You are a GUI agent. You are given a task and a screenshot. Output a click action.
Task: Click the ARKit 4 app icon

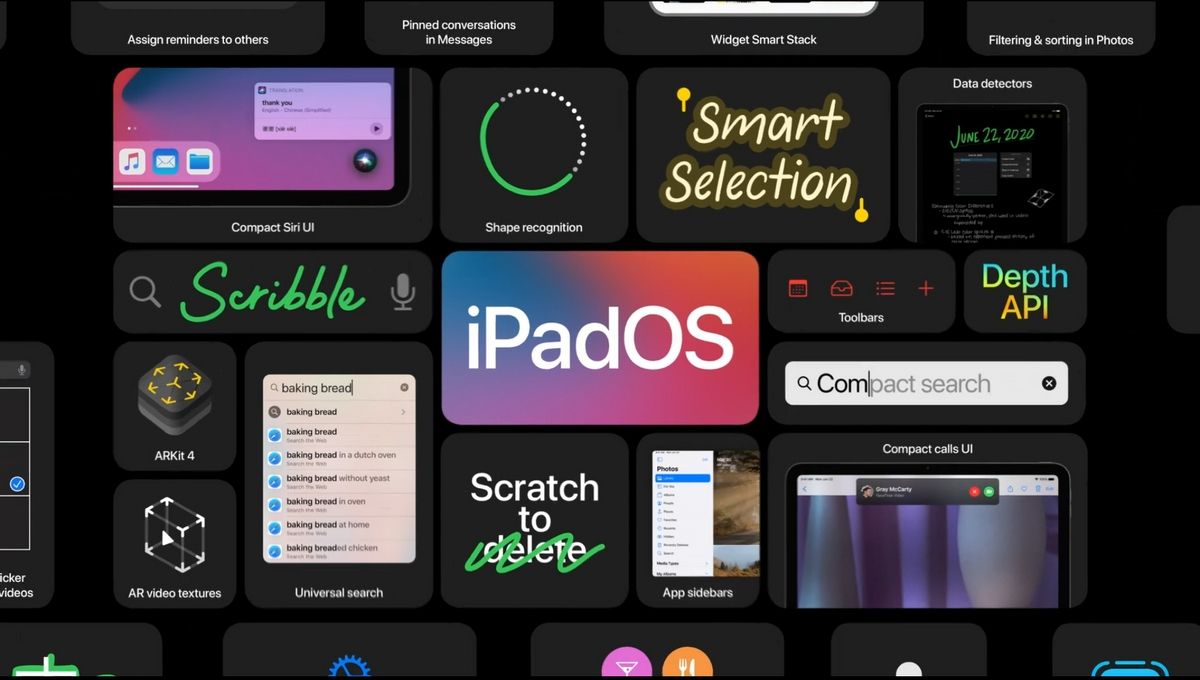[x=174, y=392]
